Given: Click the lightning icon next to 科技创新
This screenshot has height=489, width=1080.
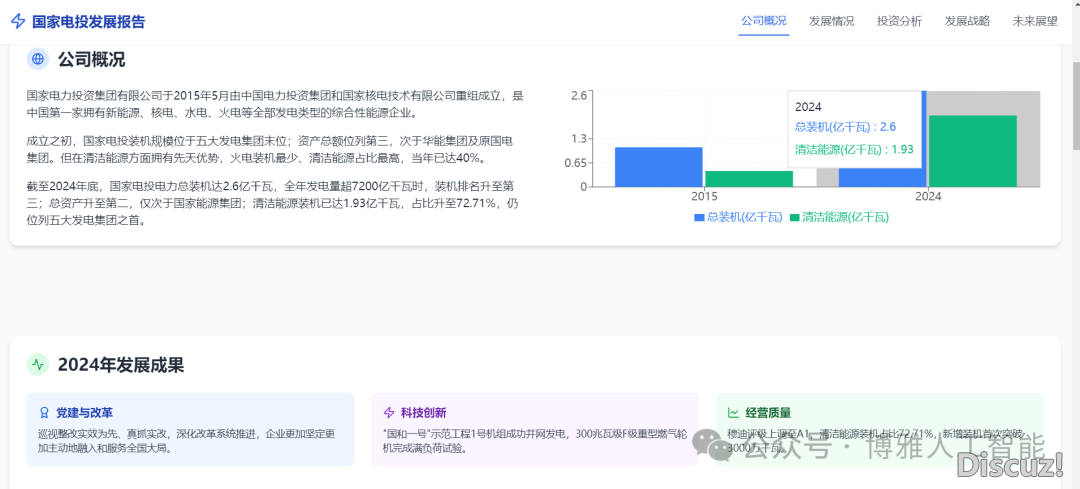Looking at the screenshot, I should point(389,413).
